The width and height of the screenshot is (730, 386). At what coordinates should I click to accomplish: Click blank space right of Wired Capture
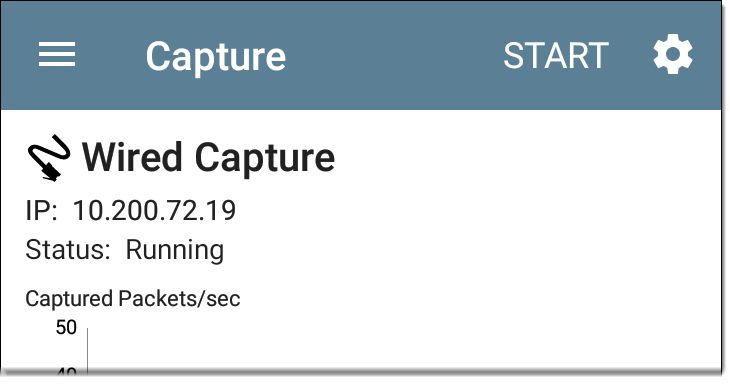pyautogui.click(x=526, y=158)
